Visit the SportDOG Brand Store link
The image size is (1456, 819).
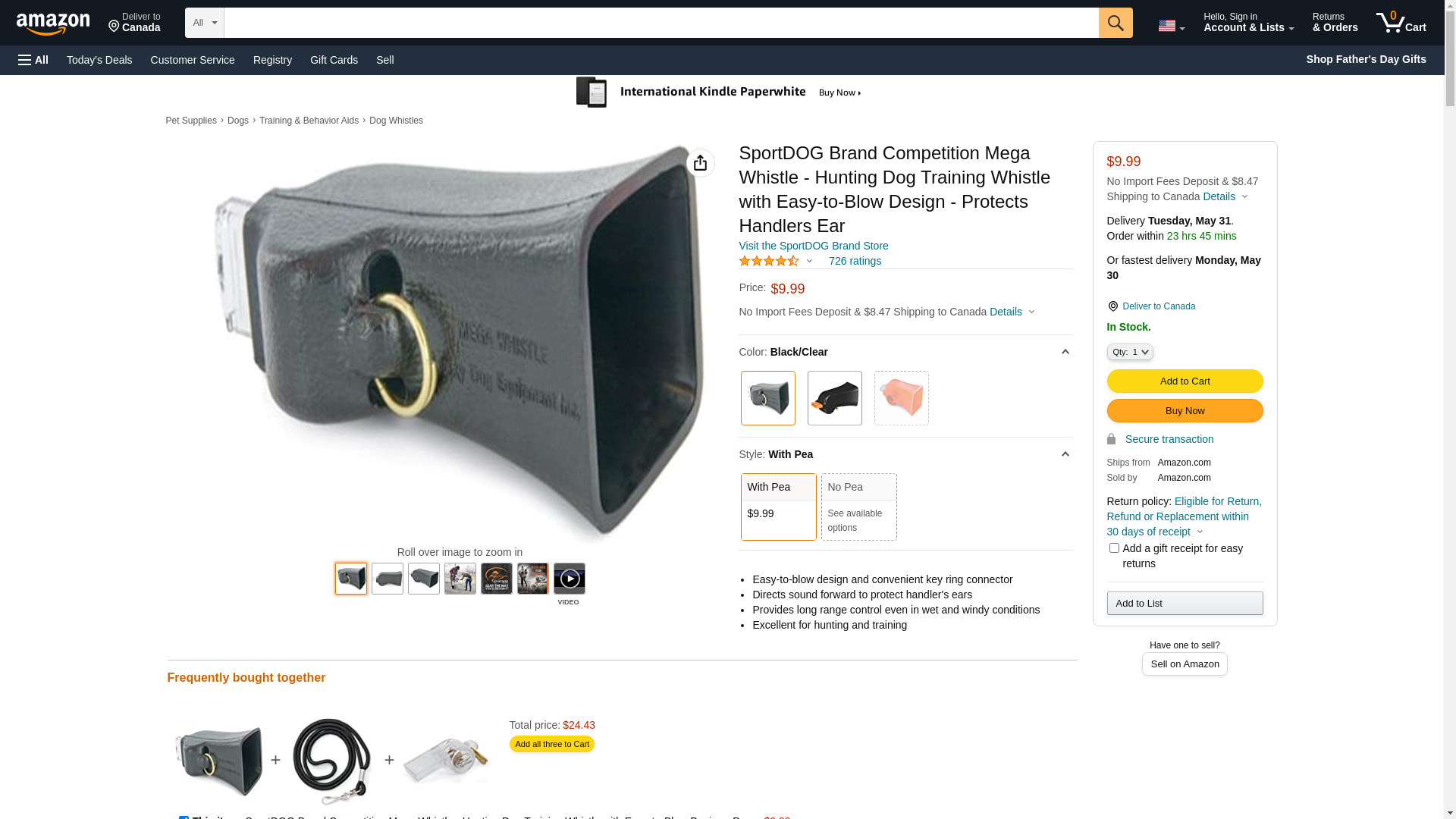813,246
